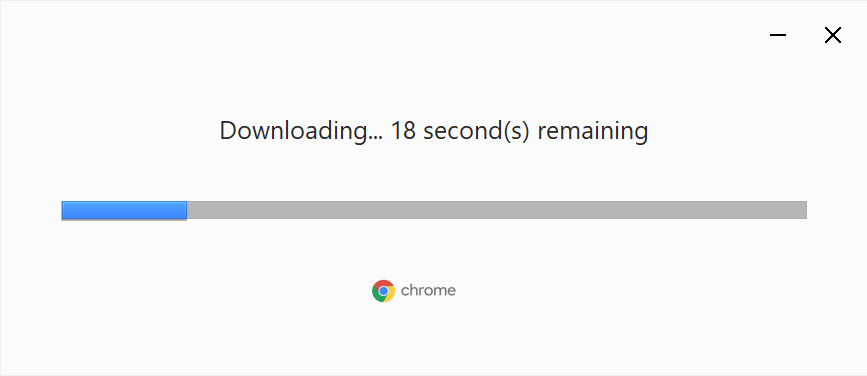Click the word "second(s)" in the status
This screenshot has height=376, width=867.
tap(476, 133)
